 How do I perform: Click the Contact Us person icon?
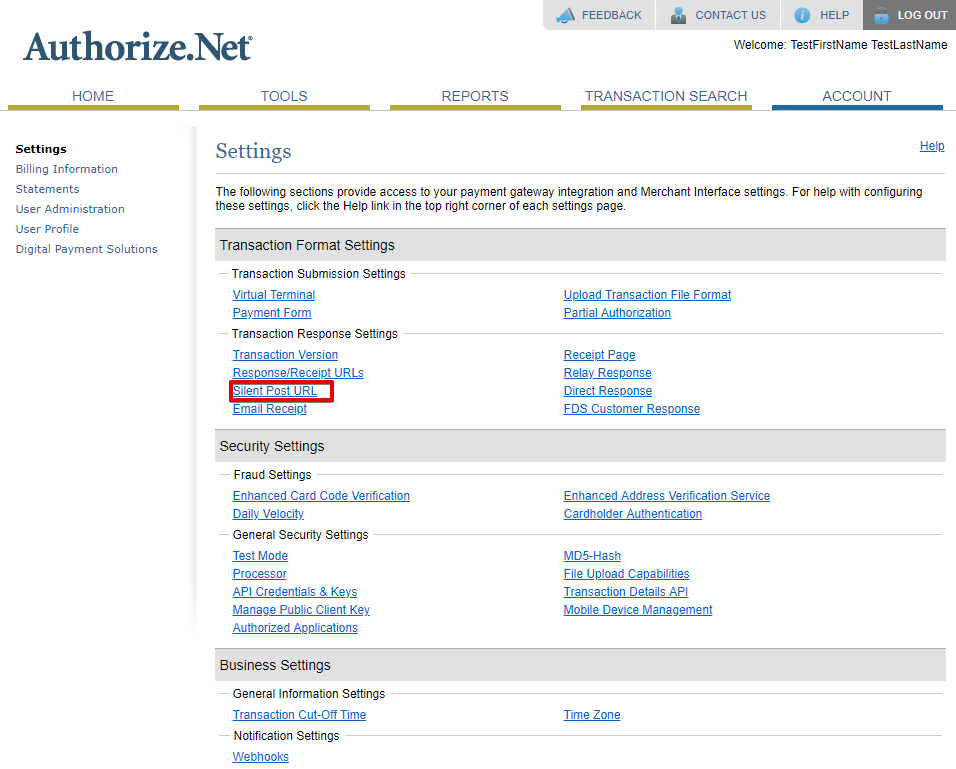click(678, 15)
